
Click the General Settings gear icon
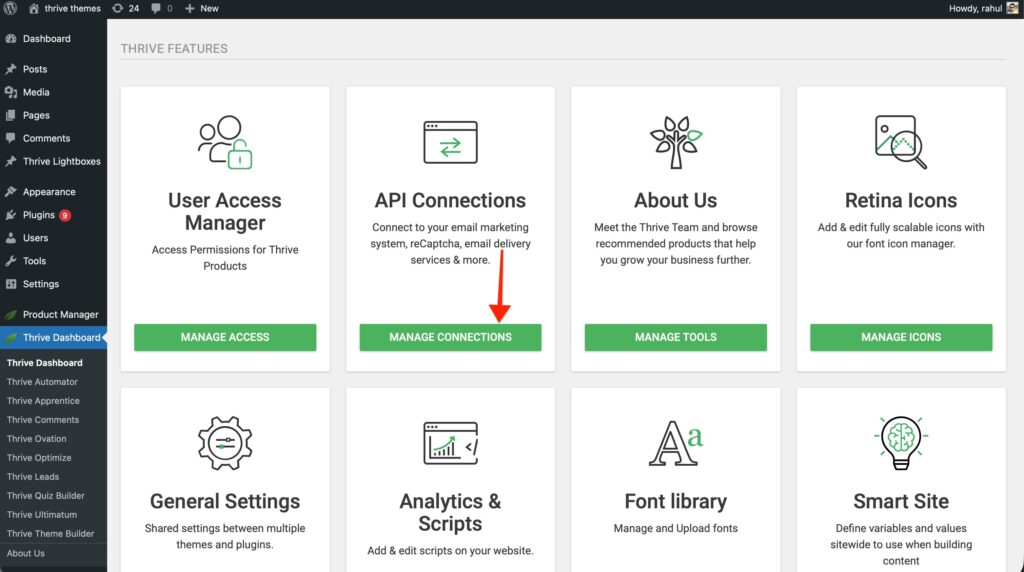coord(225,443)
